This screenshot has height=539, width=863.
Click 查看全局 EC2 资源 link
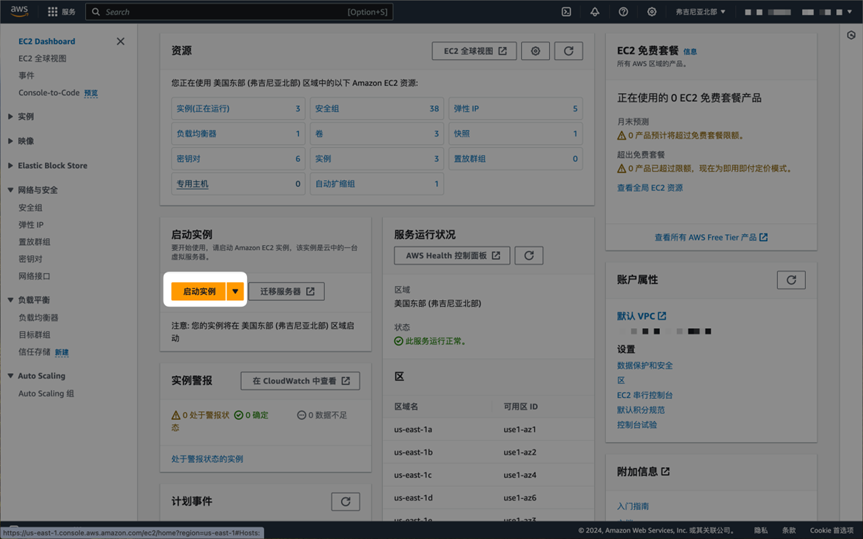[x=649, y=188]
